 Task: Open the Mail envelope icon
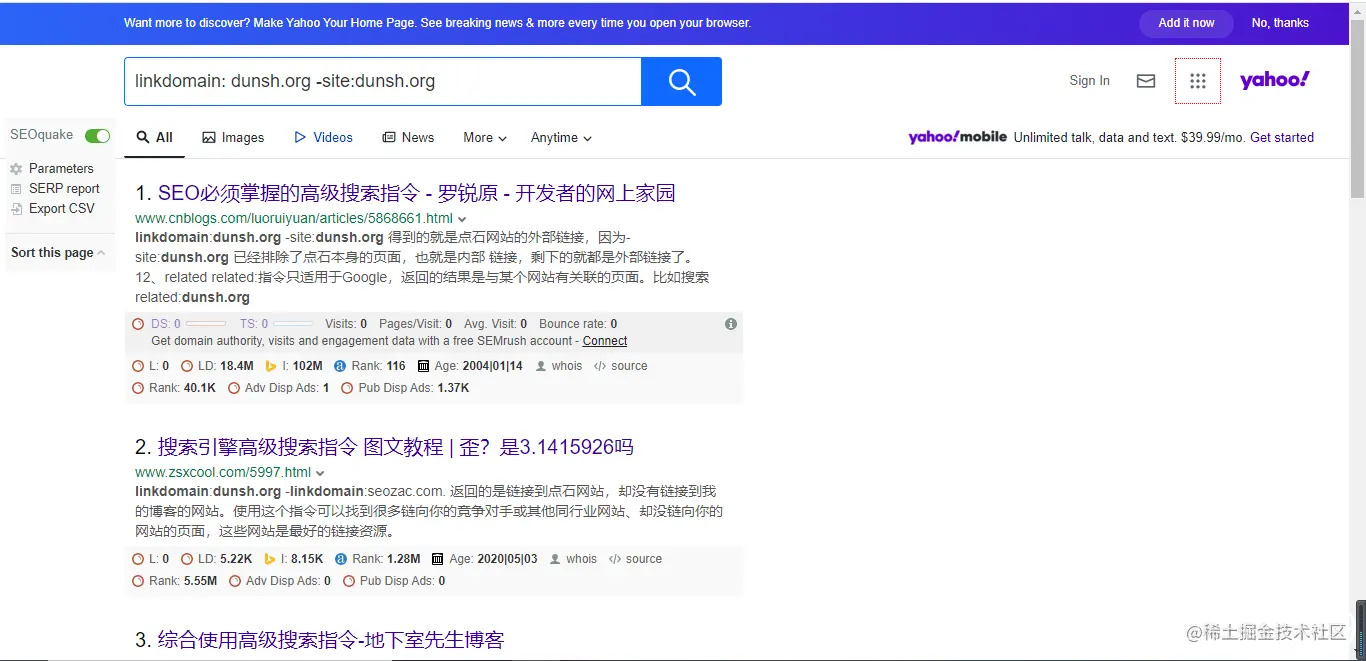[1146, 81]
